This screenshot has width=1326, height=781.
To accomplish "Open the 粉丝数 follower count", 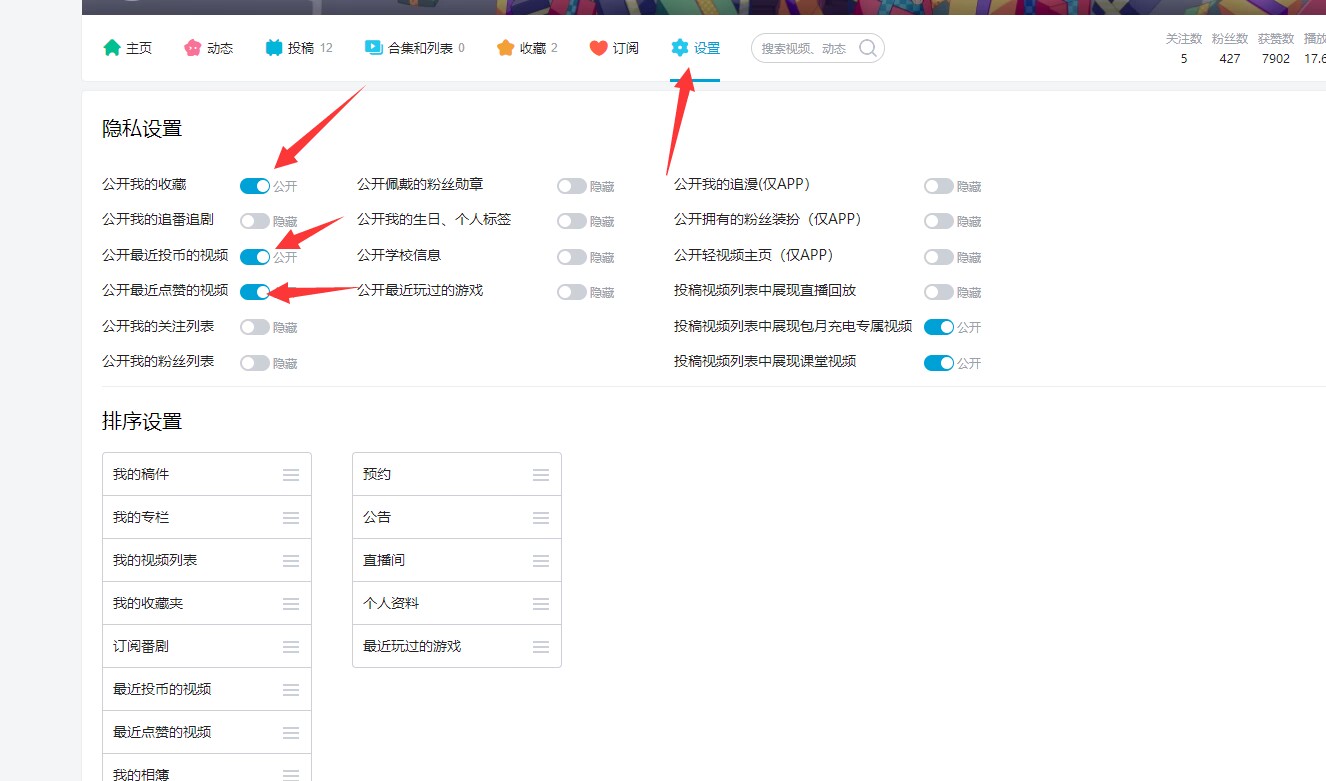I will (1229, 50).
